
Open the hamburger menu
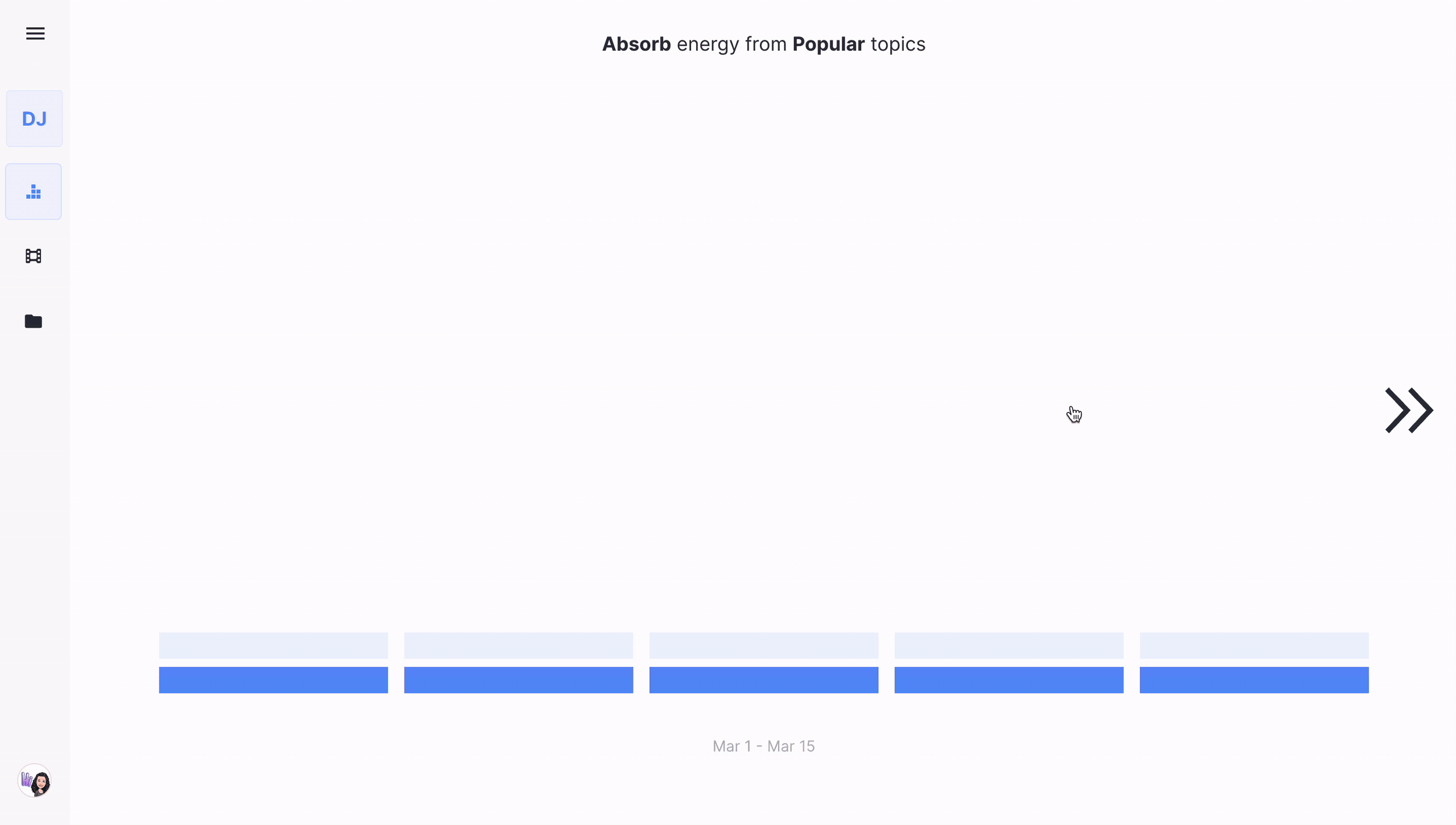tap(35, 34)
